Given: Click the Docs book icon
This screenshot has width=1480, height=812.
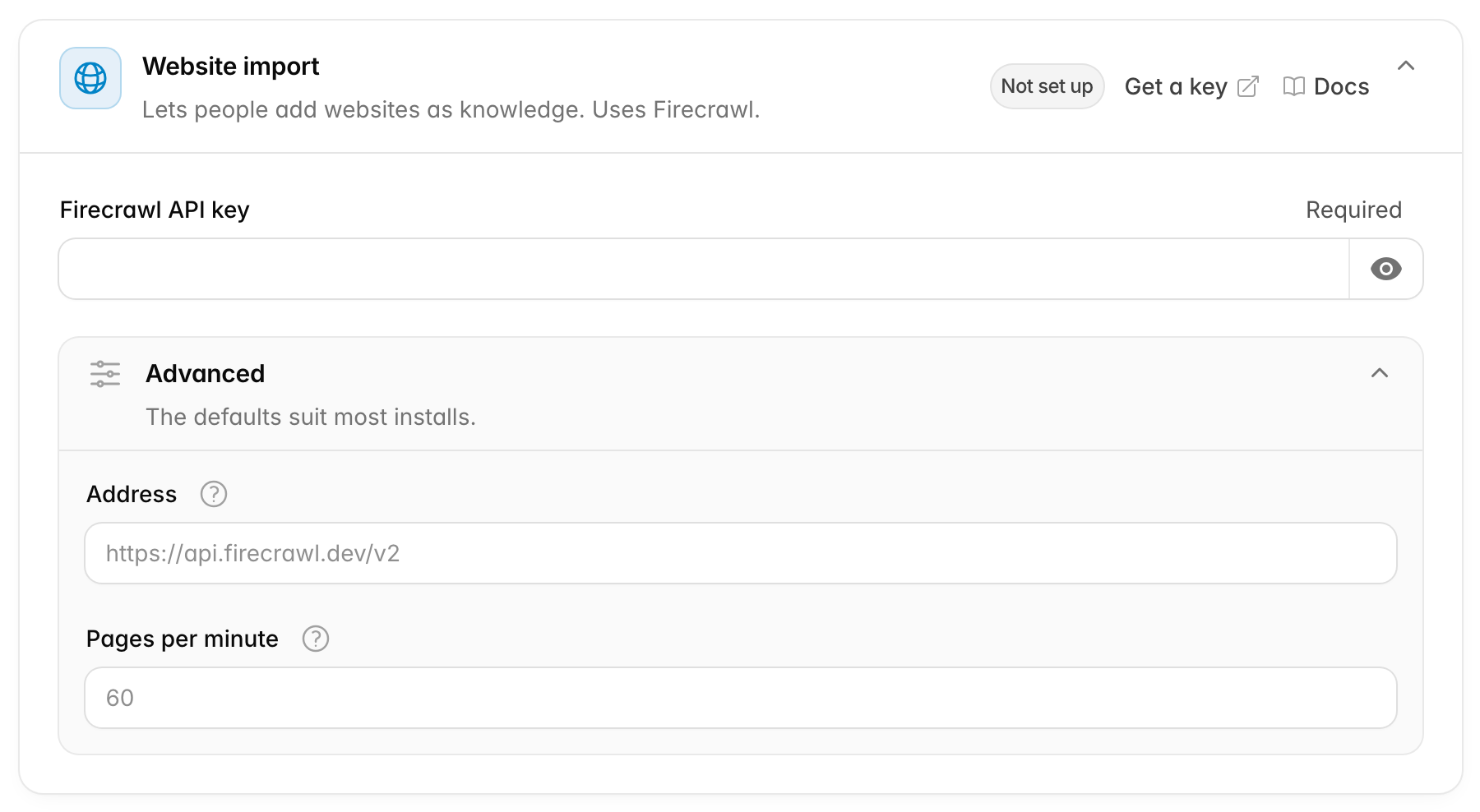Looking at the screenshot, I should click(1293, 86).
